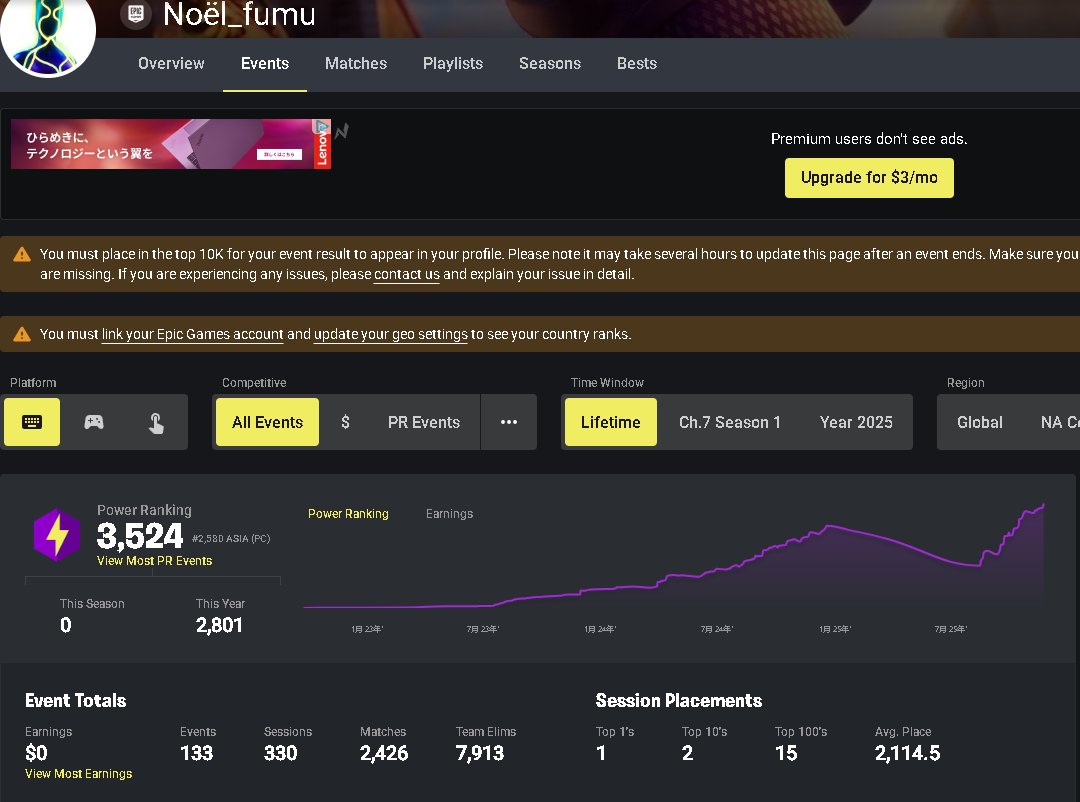
Task: Click the Noël_fumu profile avatar image
Action: (x=48, y=34)
